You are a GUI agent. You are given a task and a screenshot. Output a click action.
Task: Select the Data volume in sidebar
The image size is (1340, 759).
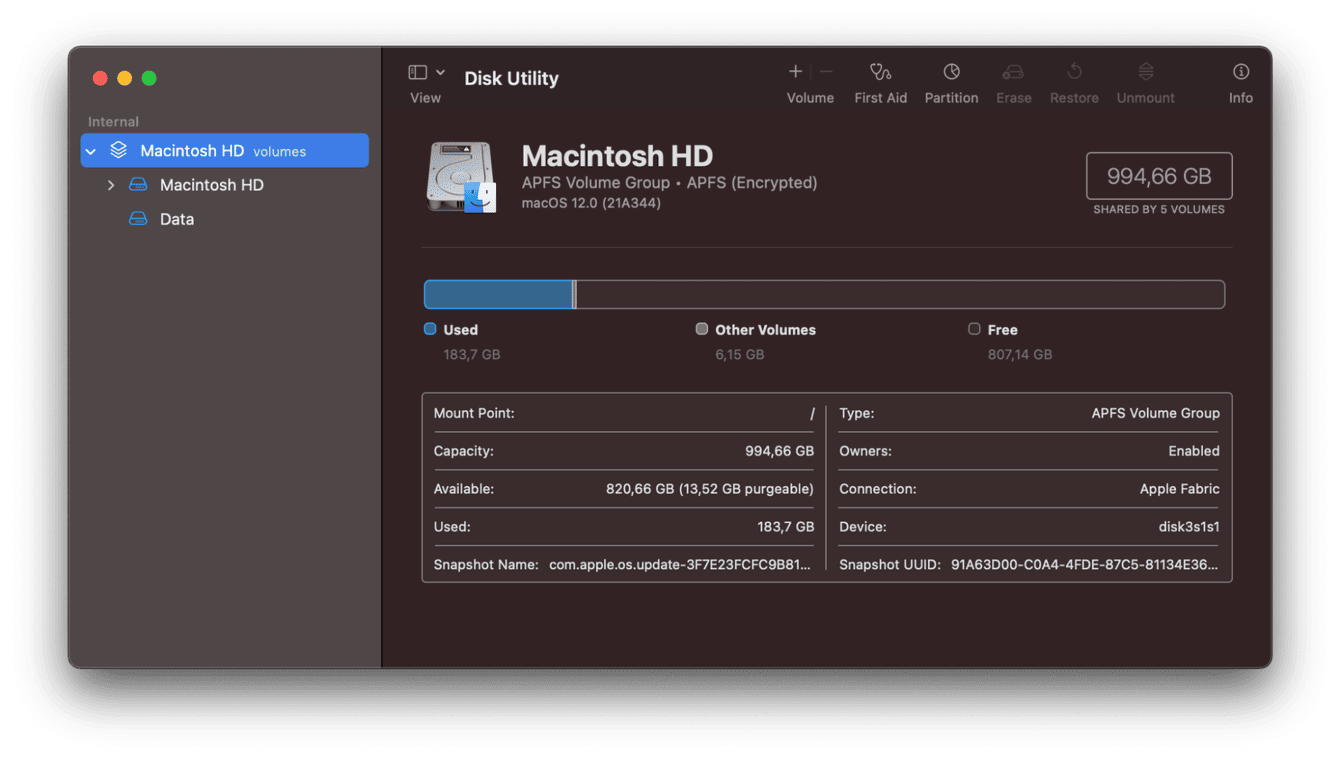176,219
